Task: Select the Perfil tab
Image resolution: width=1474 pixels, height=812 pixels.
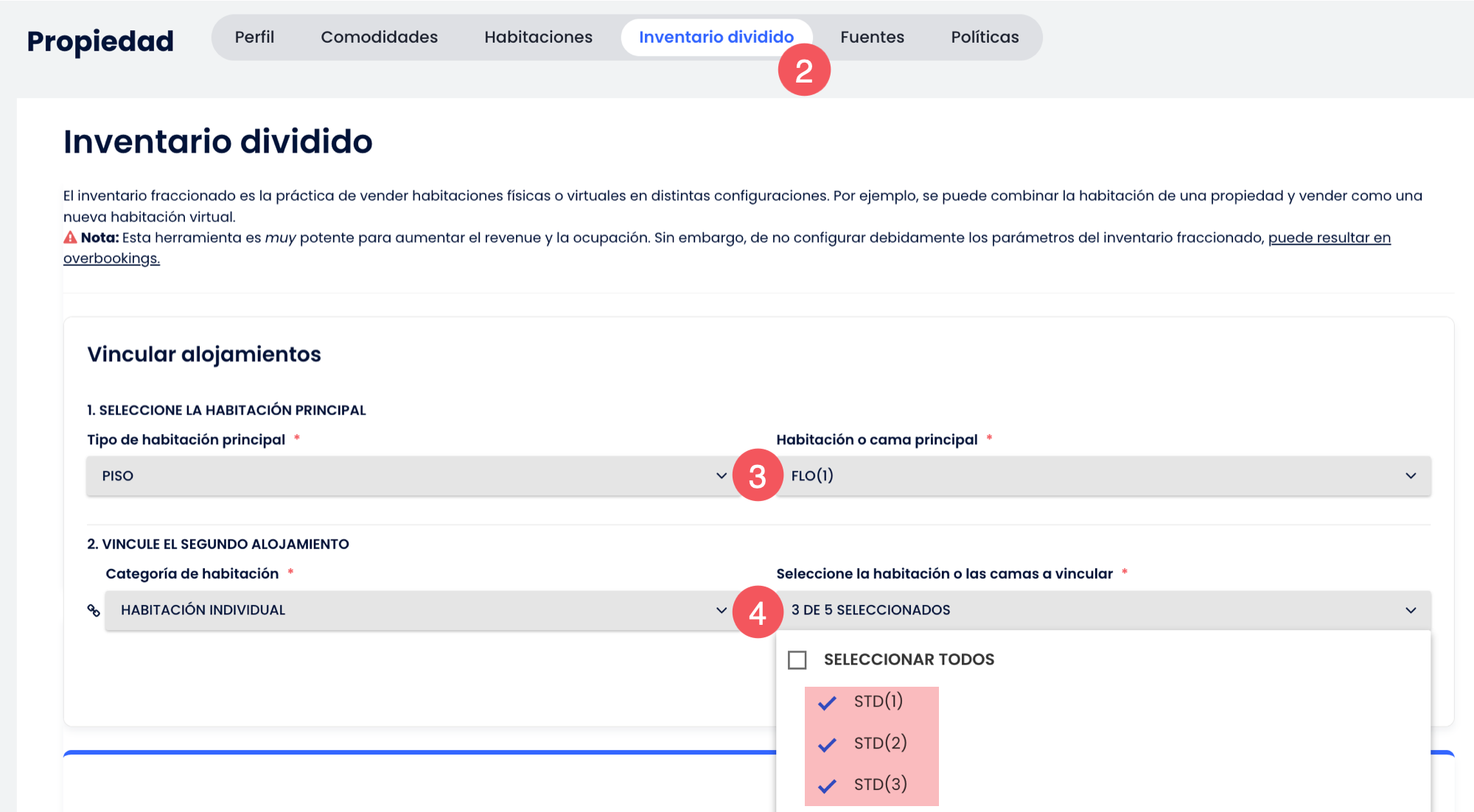Action: click(x=254, y=37)
